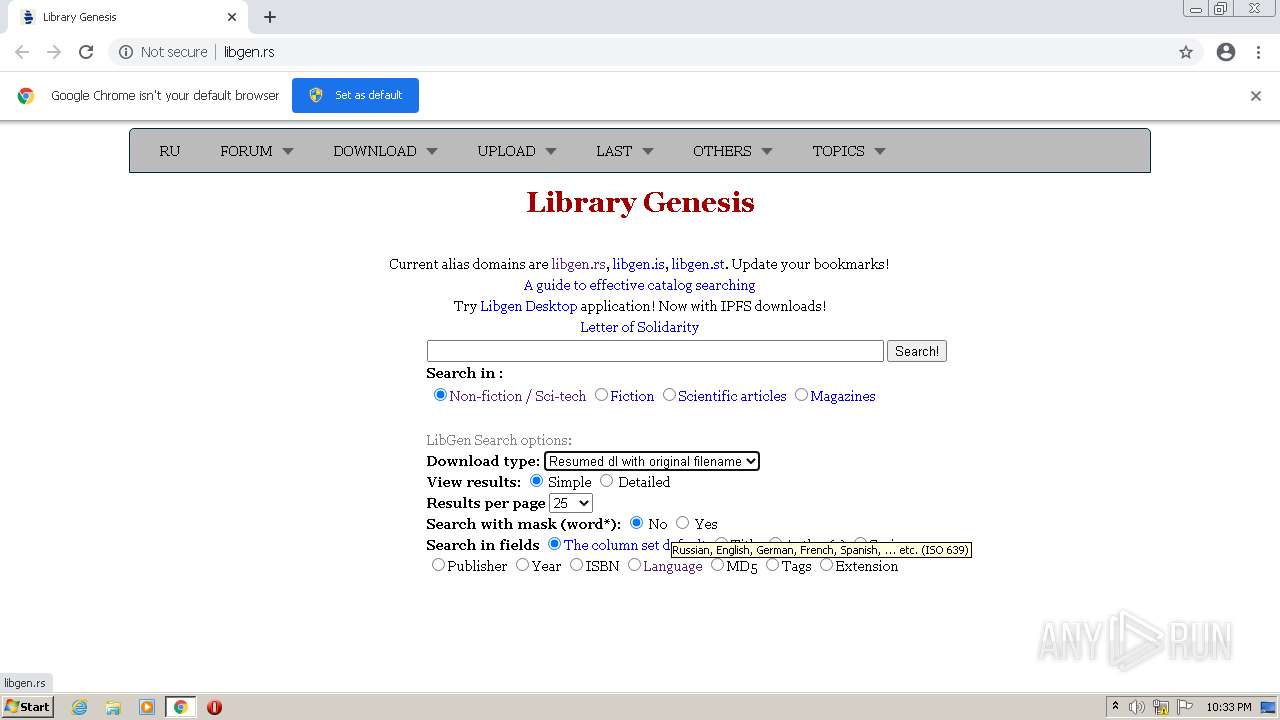
Task: Open the Chrome profile avatar
Action: pyautogui.click(x=1226, y=52)
